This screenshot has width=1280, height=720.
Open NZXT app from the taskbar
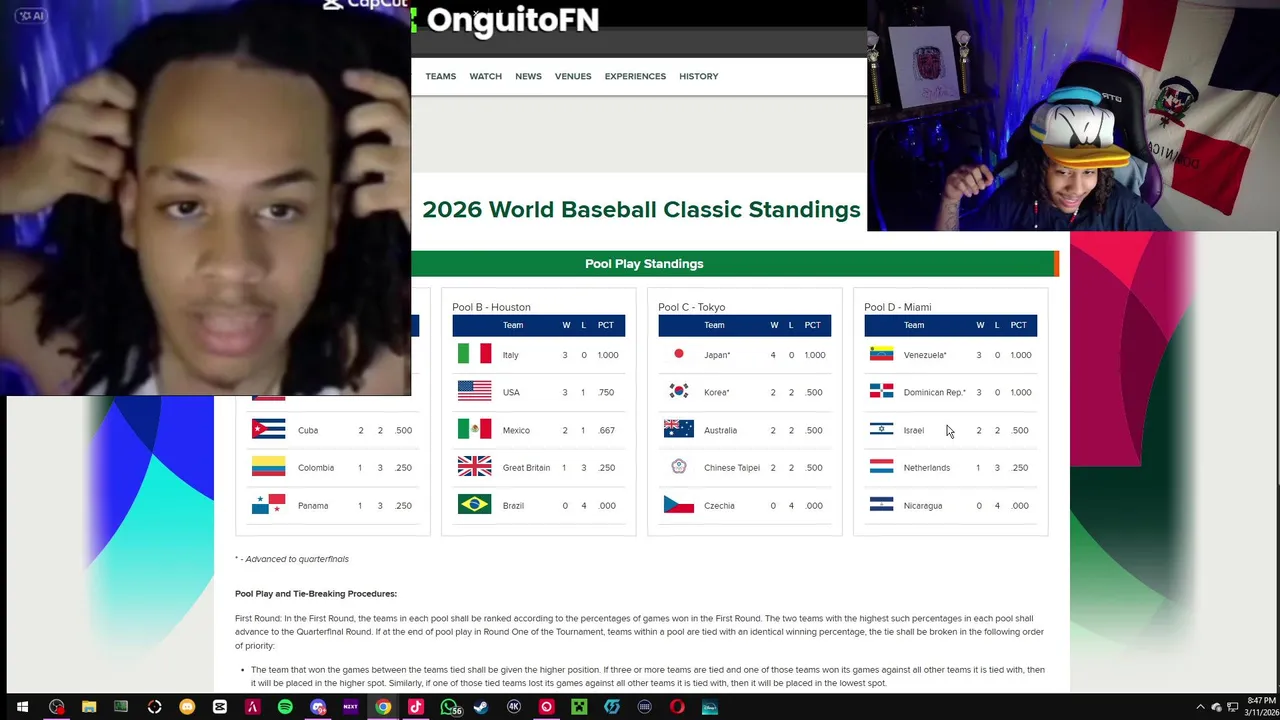click(350, 707)
